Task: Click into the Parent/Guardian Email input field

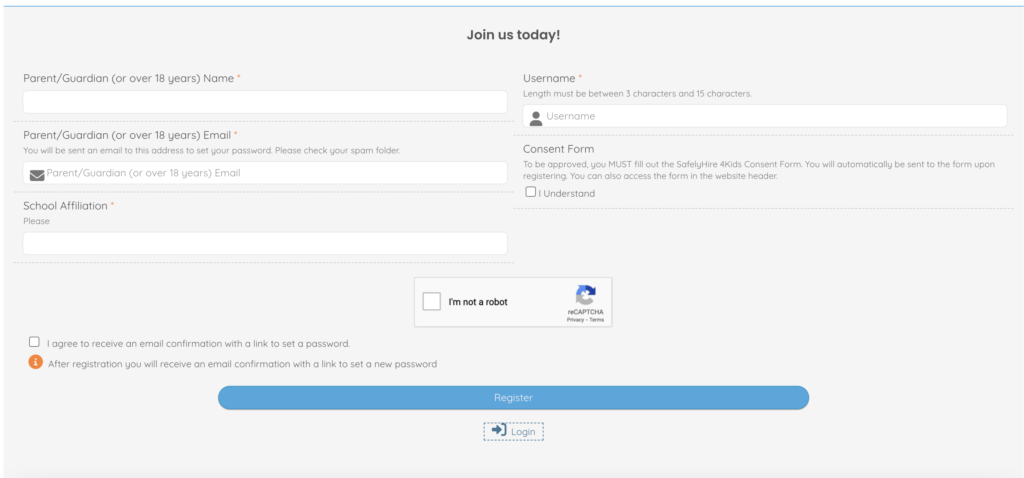Action: coord(275,173)
